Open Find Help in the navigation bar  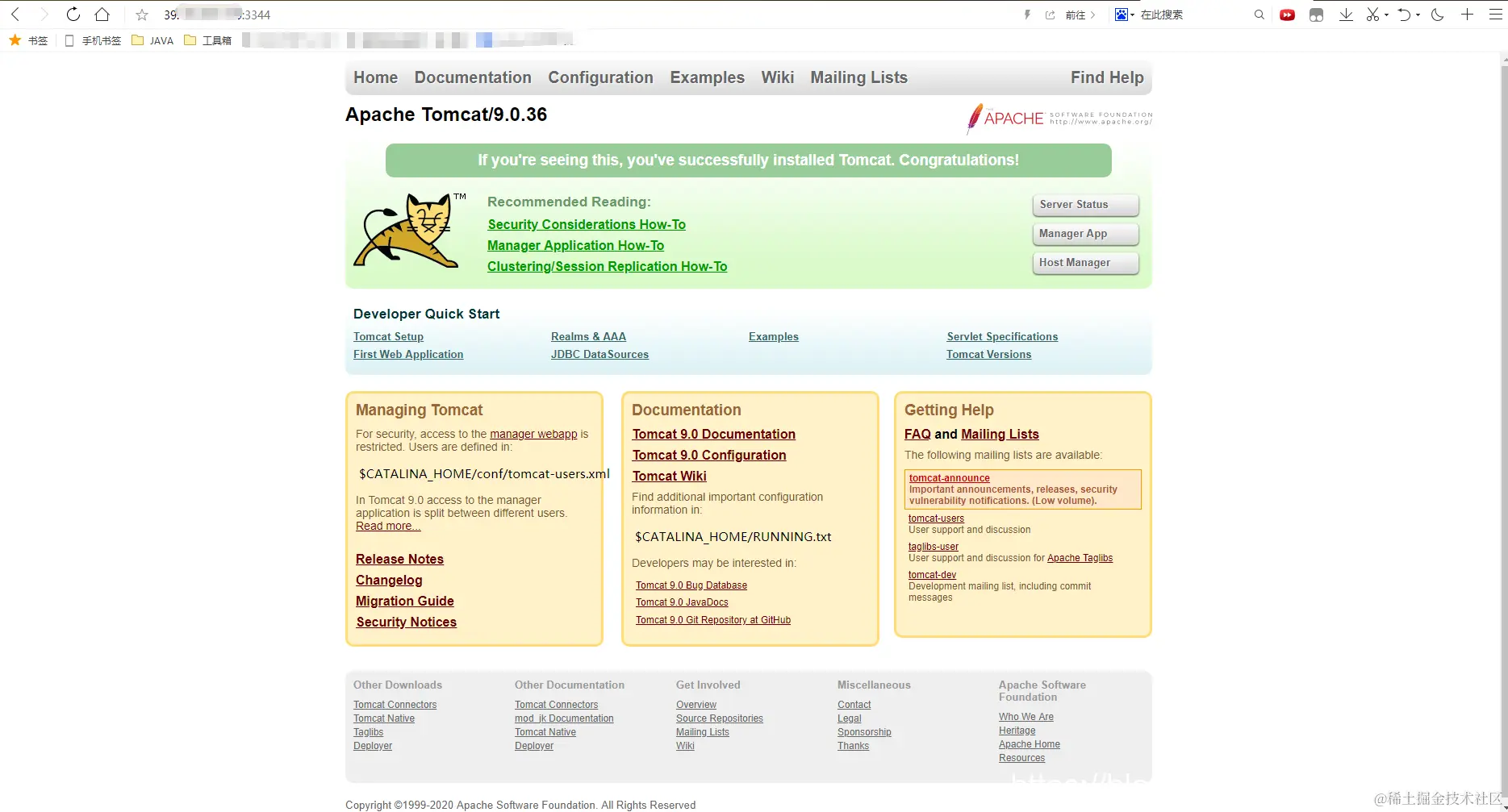[1107, 77]
